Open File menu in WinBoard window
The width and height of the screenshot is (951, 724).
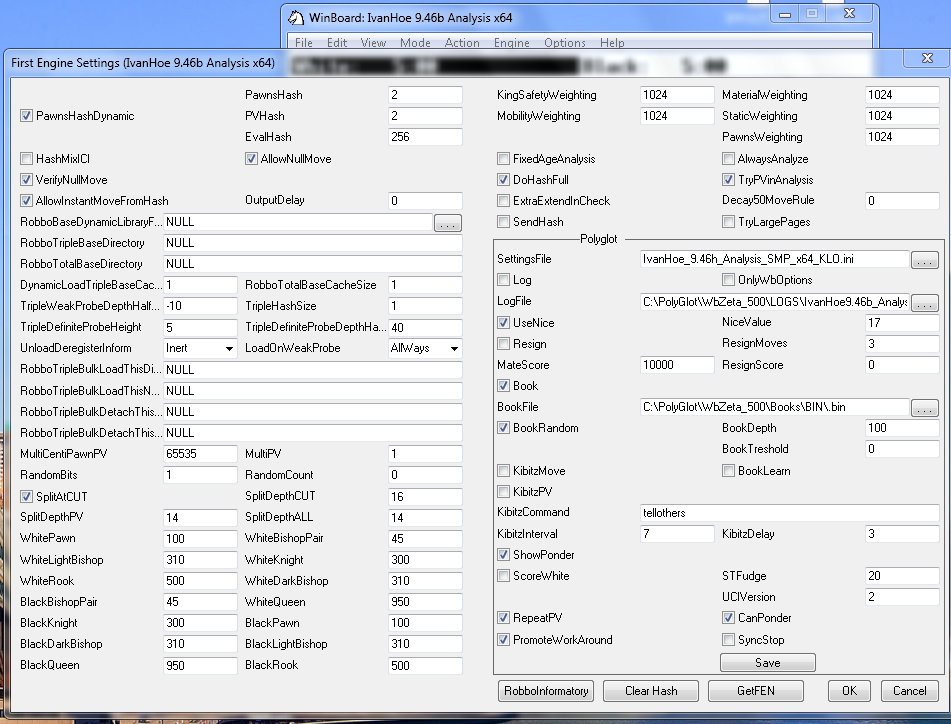point(304,42)
